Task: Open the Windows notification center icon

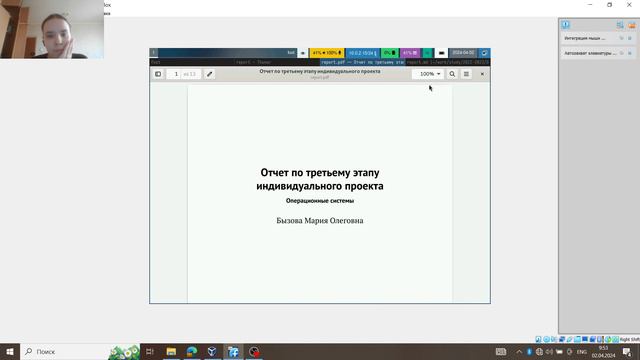Action: (627, 352)
